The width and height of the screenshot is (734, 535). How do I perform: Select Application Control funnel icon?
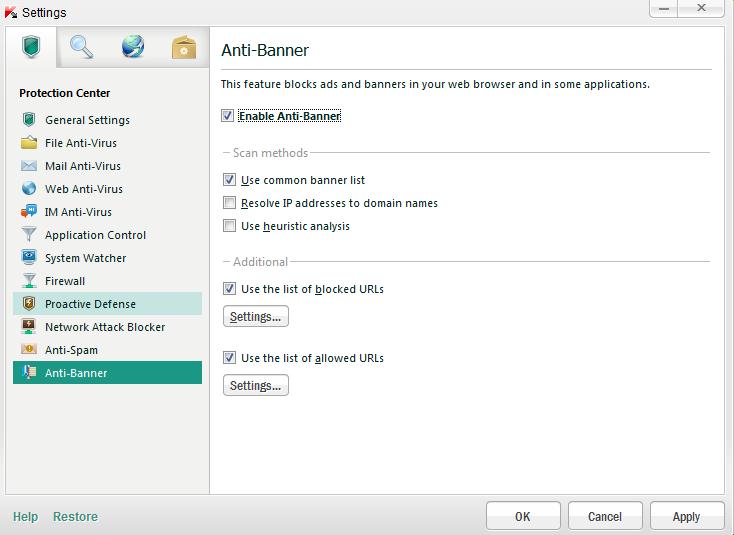click(29, 235)
